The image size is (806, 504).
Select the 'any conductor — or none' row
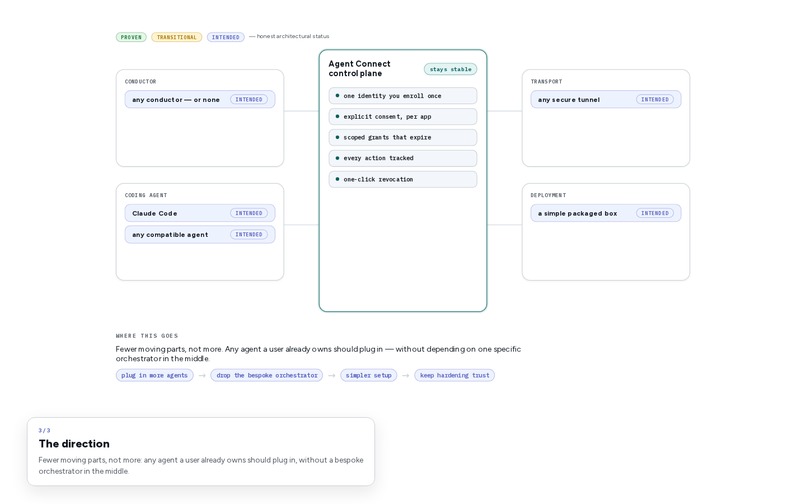tap(200, 99)
